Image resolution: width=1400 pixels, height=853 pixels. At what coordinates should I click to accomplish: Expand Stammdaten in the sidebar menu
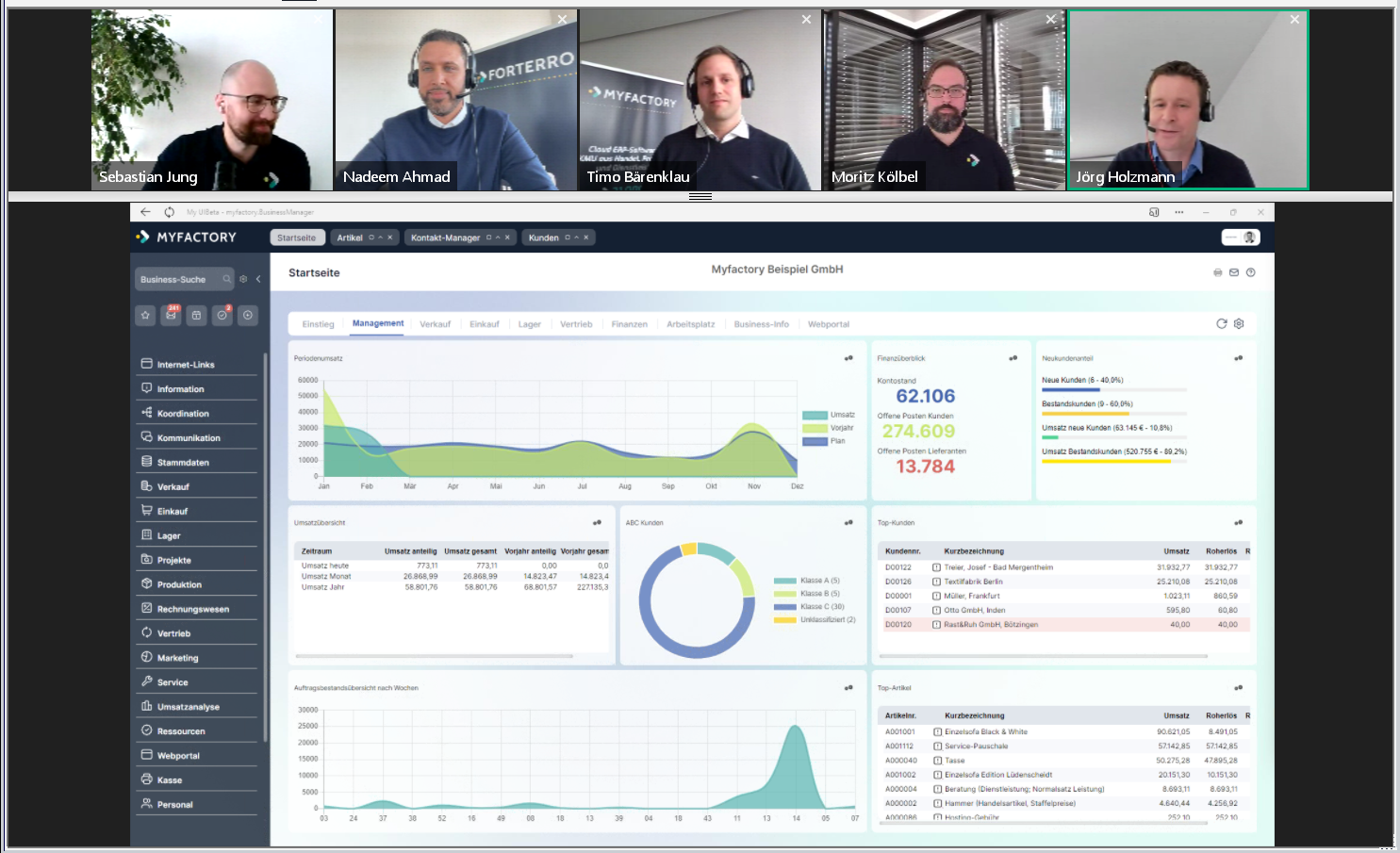(197, 462)
